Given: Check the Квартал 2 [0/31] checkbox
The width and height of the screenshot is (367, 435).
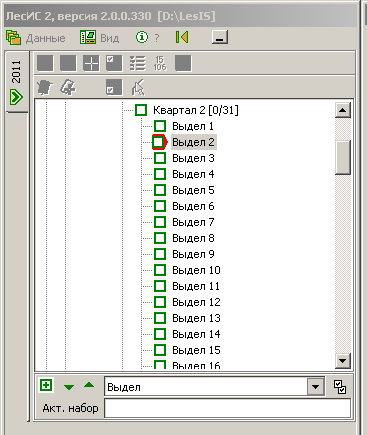Looking at the screenshot, I should [141, 110].
